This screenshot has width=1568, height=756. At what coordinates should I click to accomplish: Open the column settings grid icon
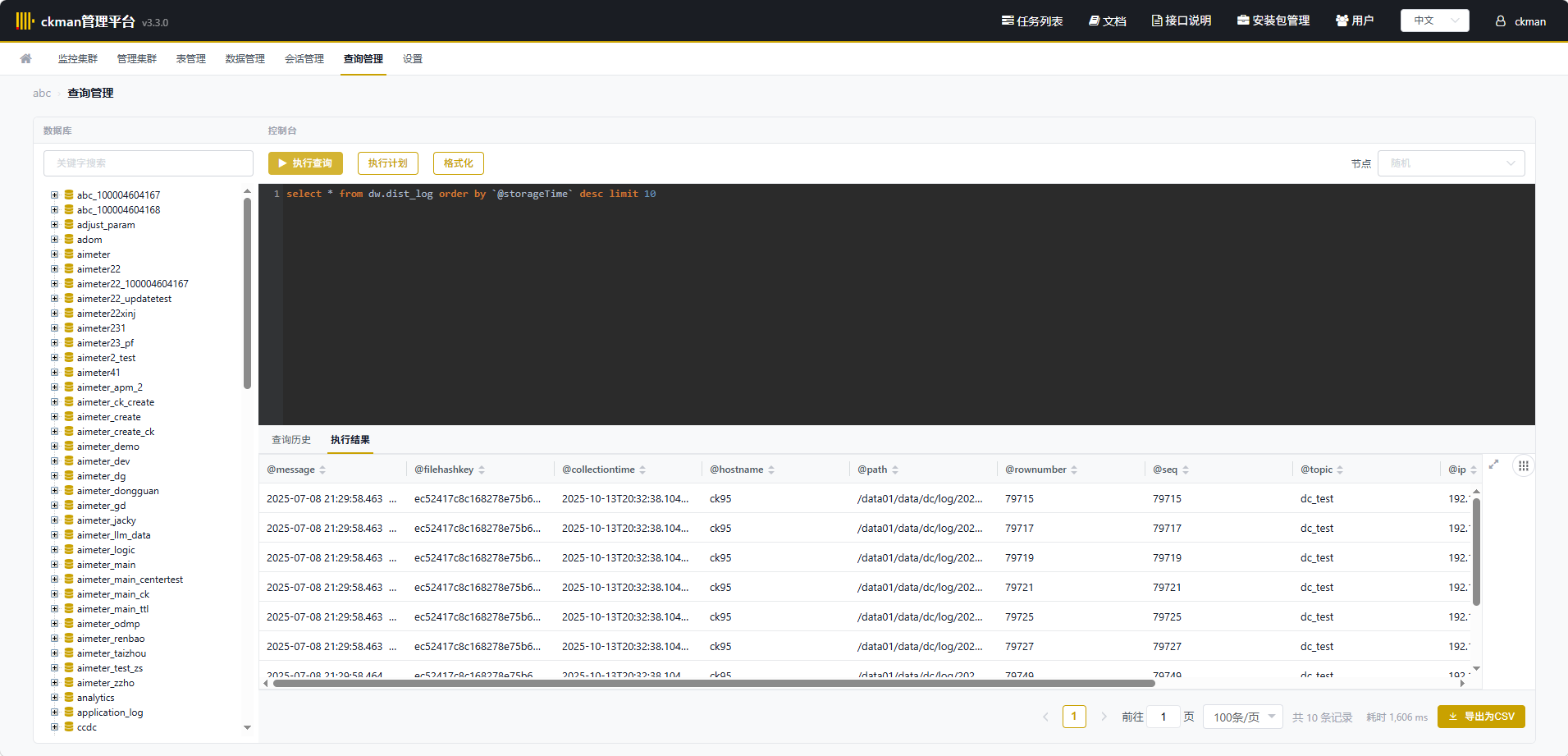tap(1524, 466)
